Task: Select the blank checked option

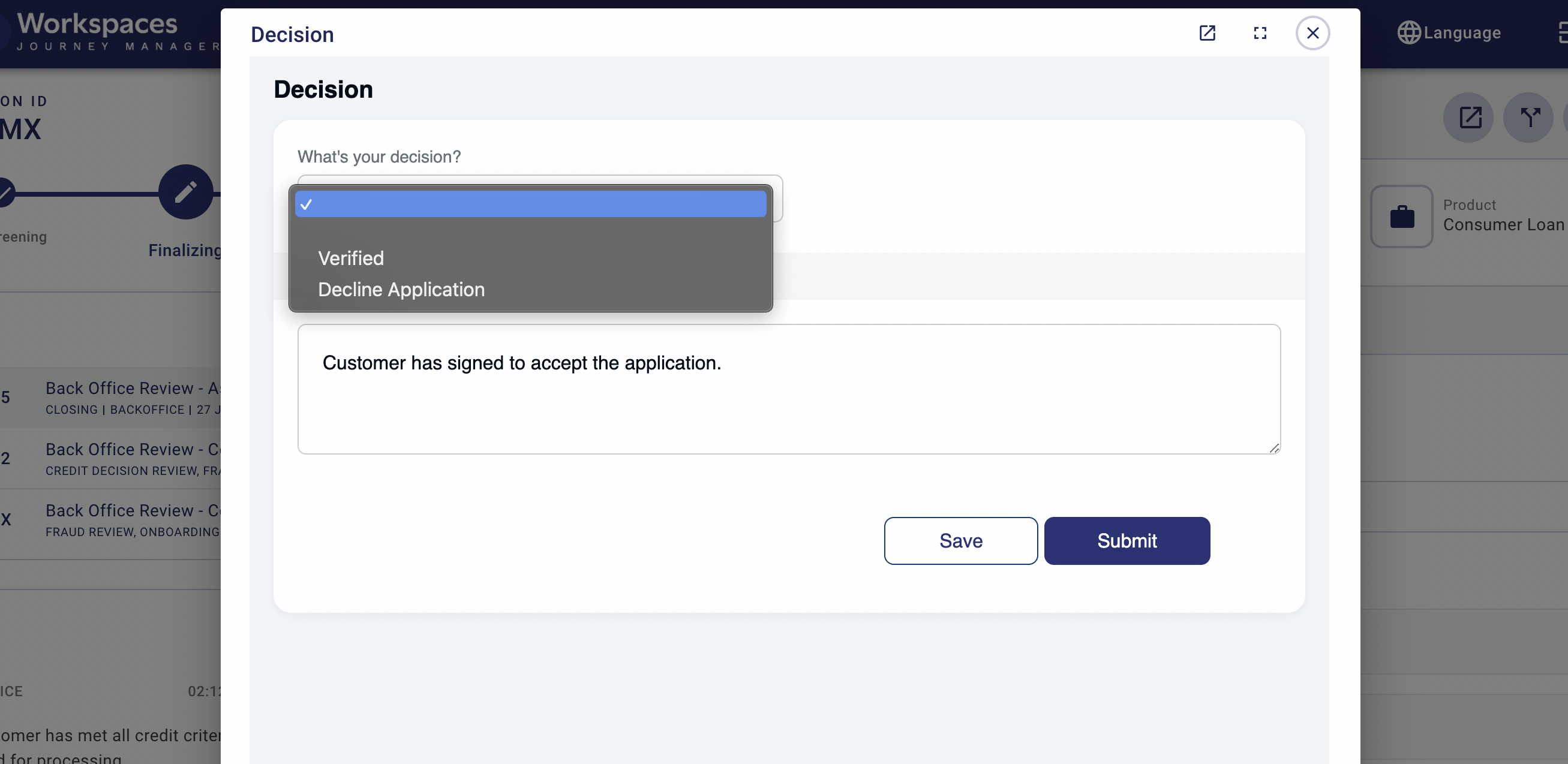Action: pos(530,204)
